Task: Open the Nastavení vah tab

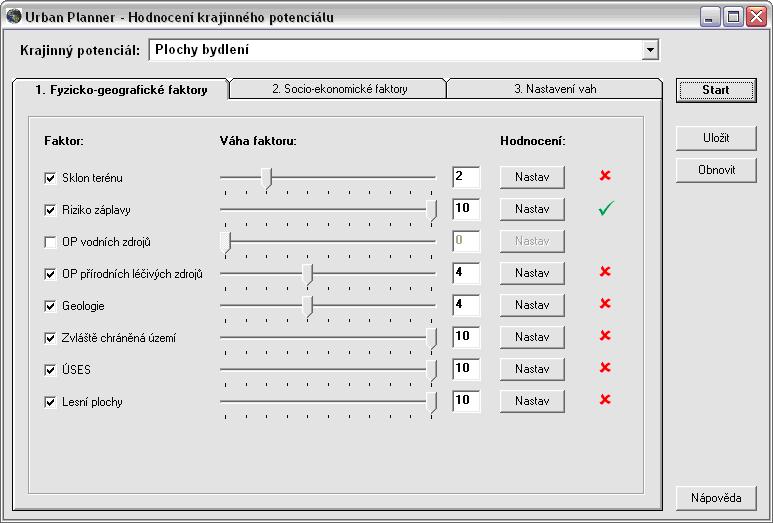Action: [555, 89]
